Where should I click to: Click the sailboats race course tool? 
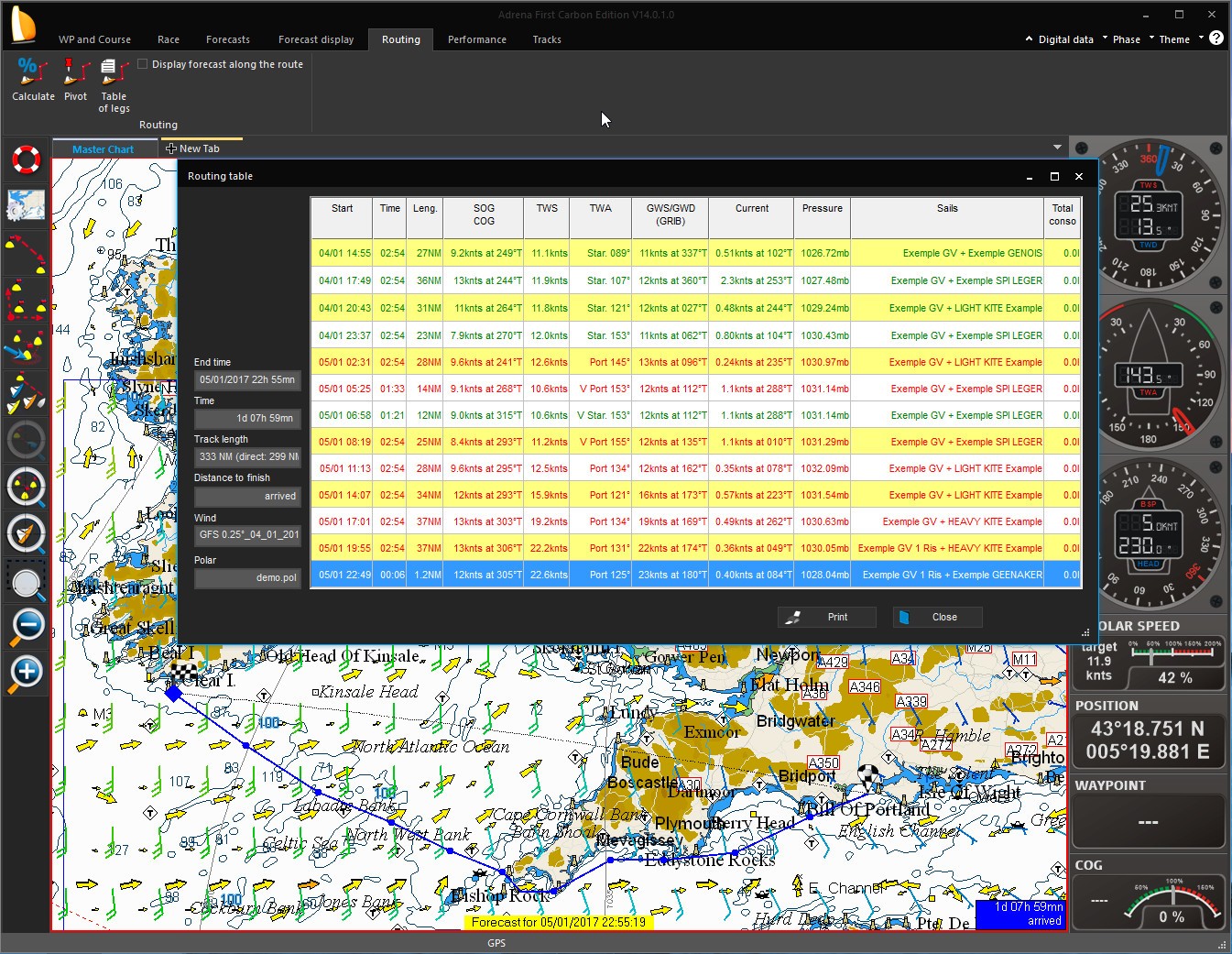[x=27, y=394]
